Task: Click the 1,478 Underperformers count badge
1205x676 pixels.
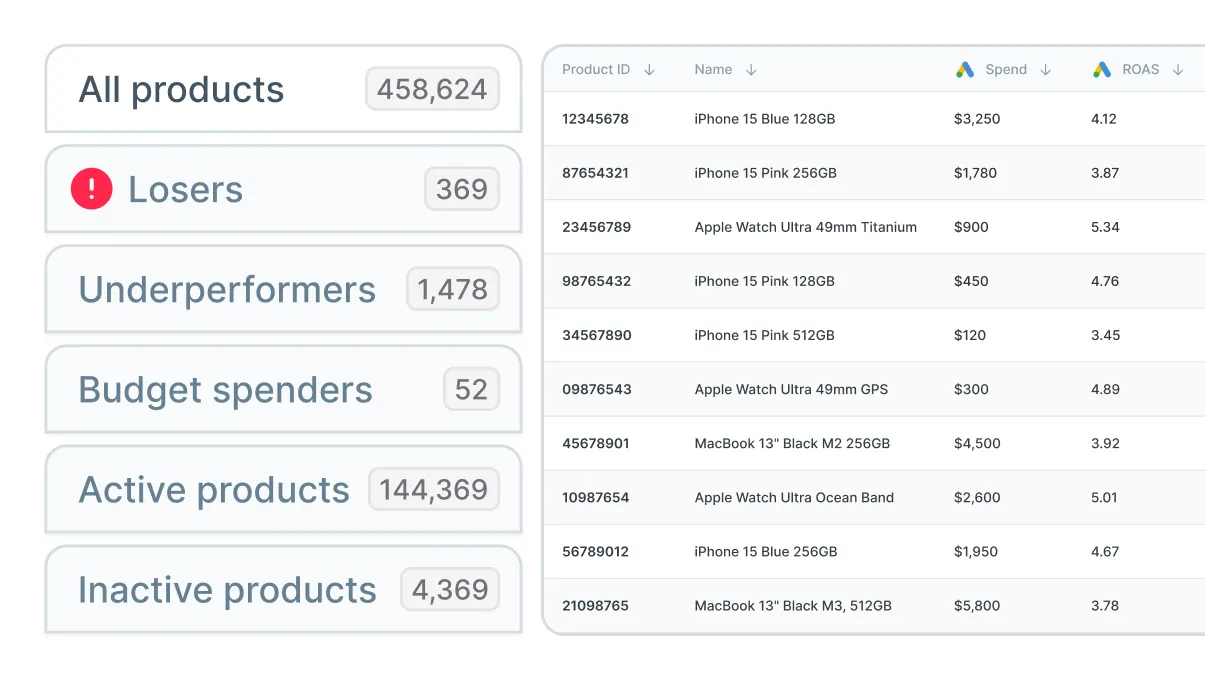Action: [452, 289]
